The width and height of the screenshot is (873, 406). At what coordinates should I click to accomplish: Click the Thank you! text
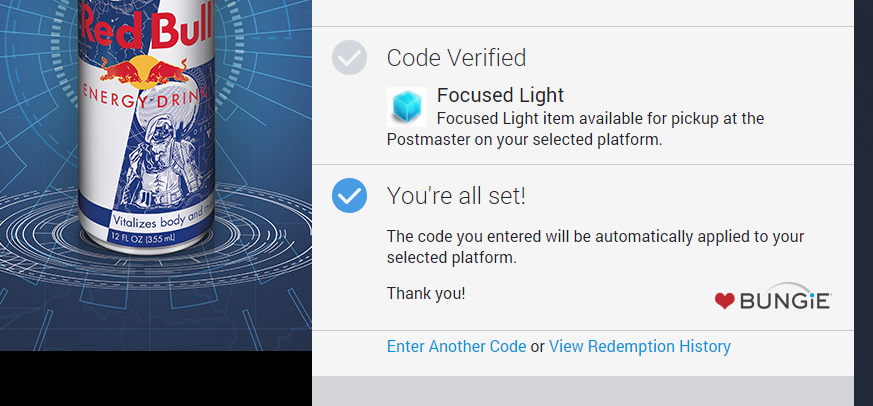click(x=425, y=293)
